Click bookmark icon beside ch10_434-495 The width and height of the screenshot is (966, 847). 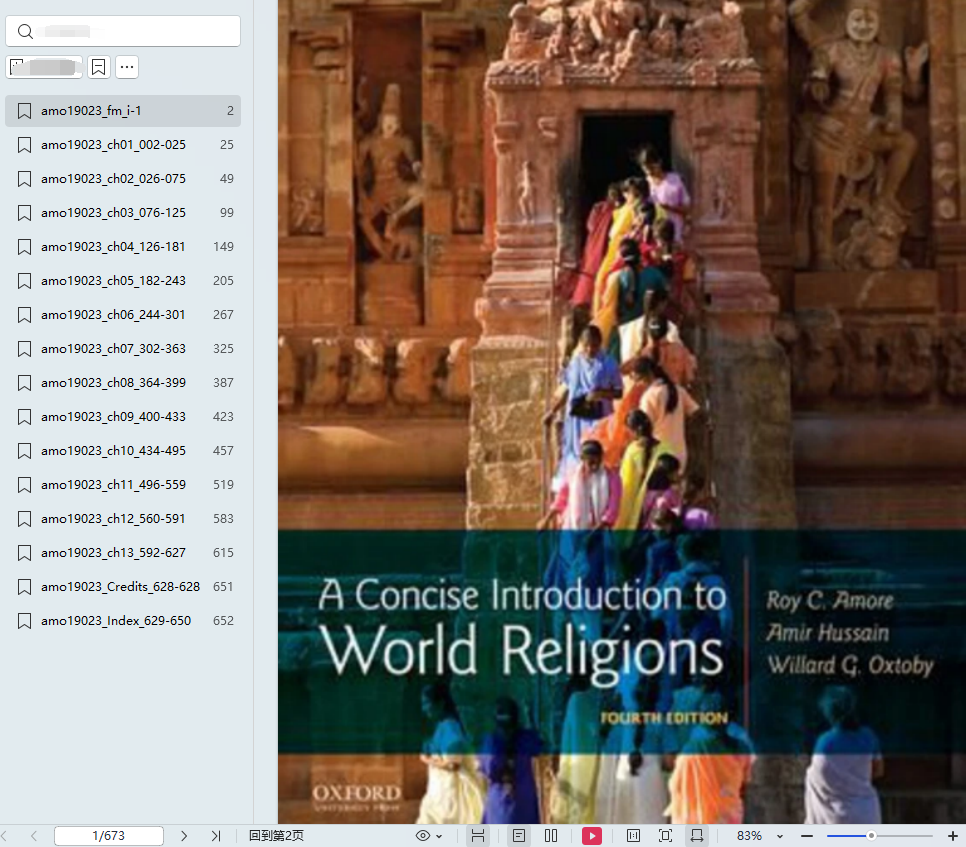click(x=24, y=451)
